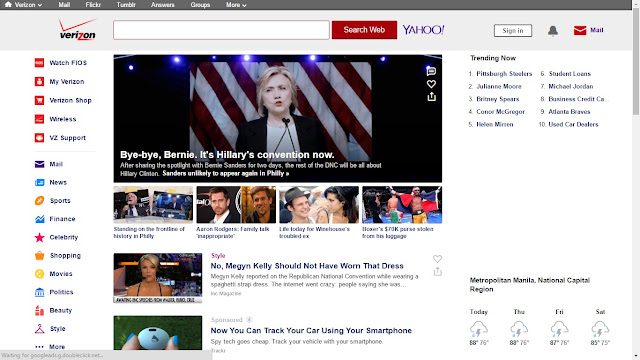
Task: Open the Finance chart icon
Action: pos(39,219)
